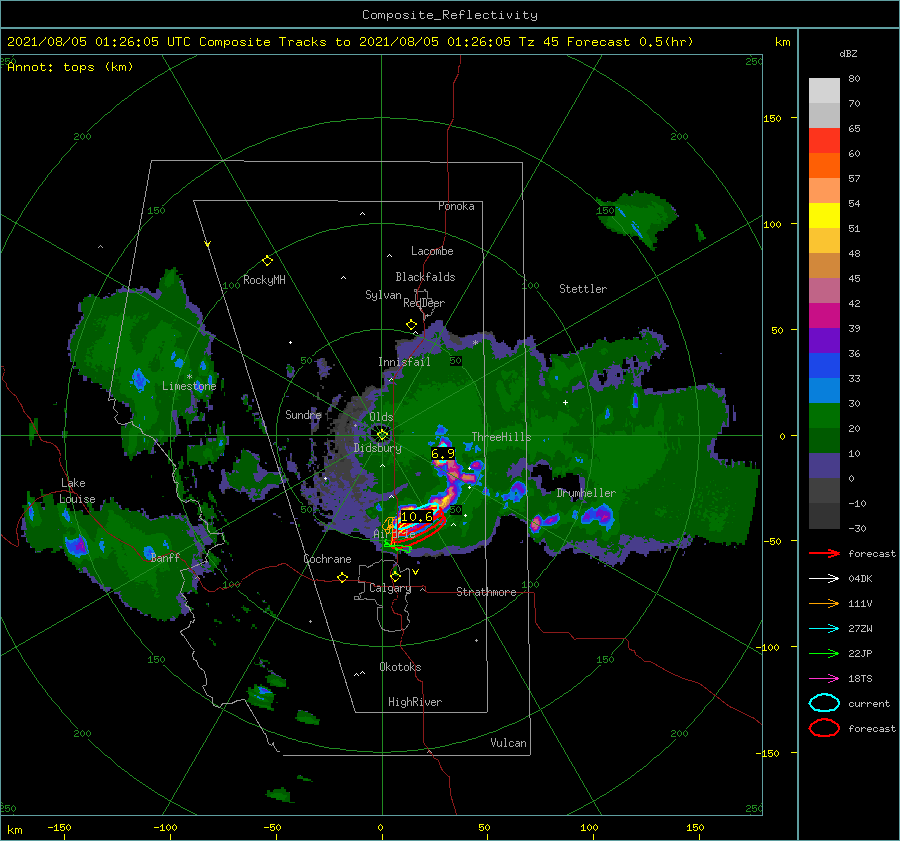The width and height of the screenshot is (900, 841).
Task: Click the Strathmore label
Action: (486, 592)
